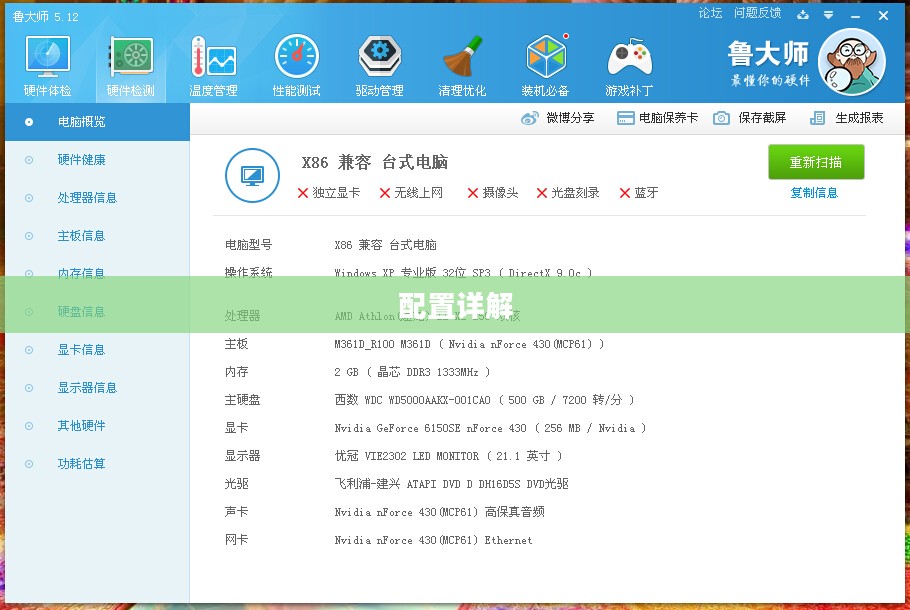Click the 生成报表 label
910x610 pixels.
coord(859,118)
